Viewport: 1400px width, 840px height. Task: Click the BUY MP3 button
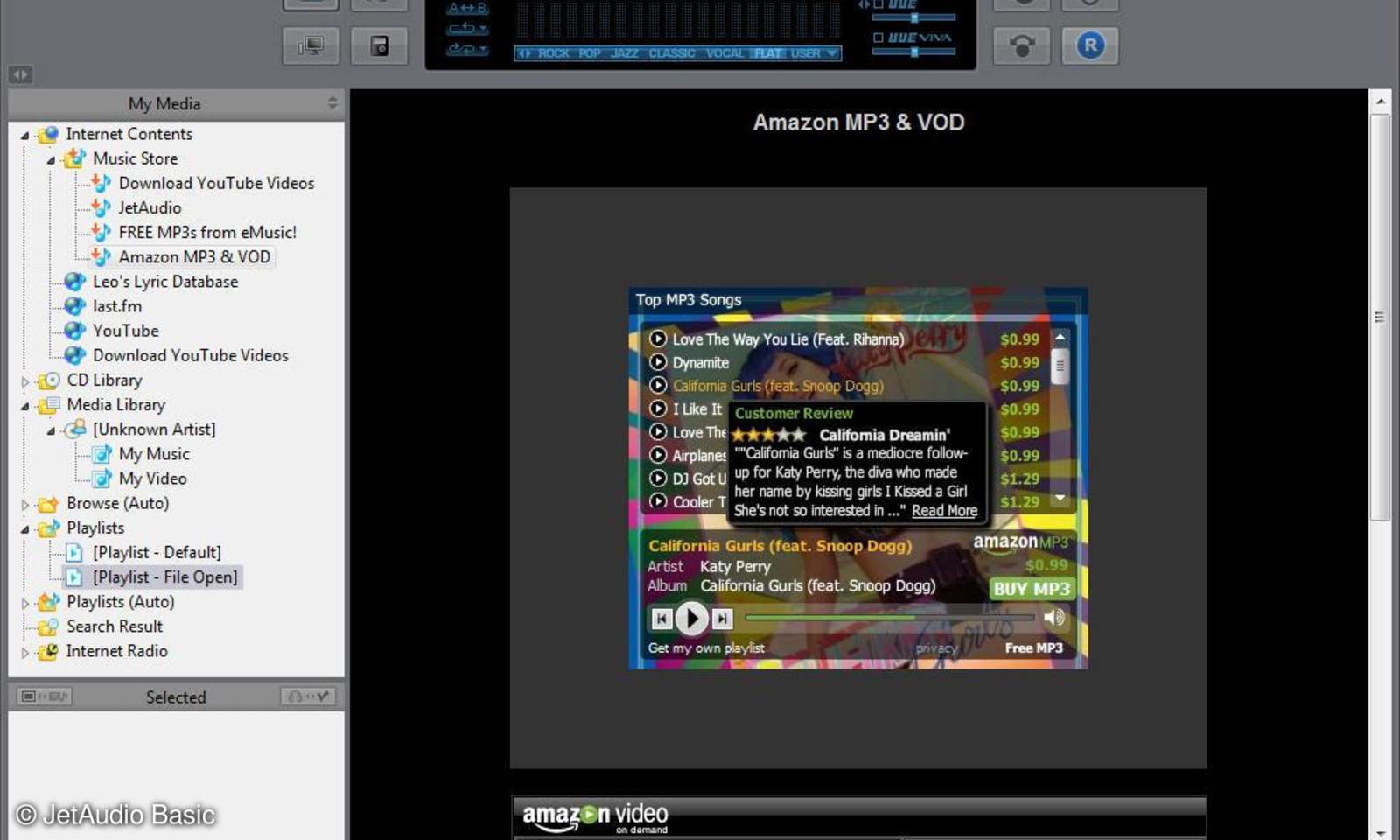[1032, 589]
